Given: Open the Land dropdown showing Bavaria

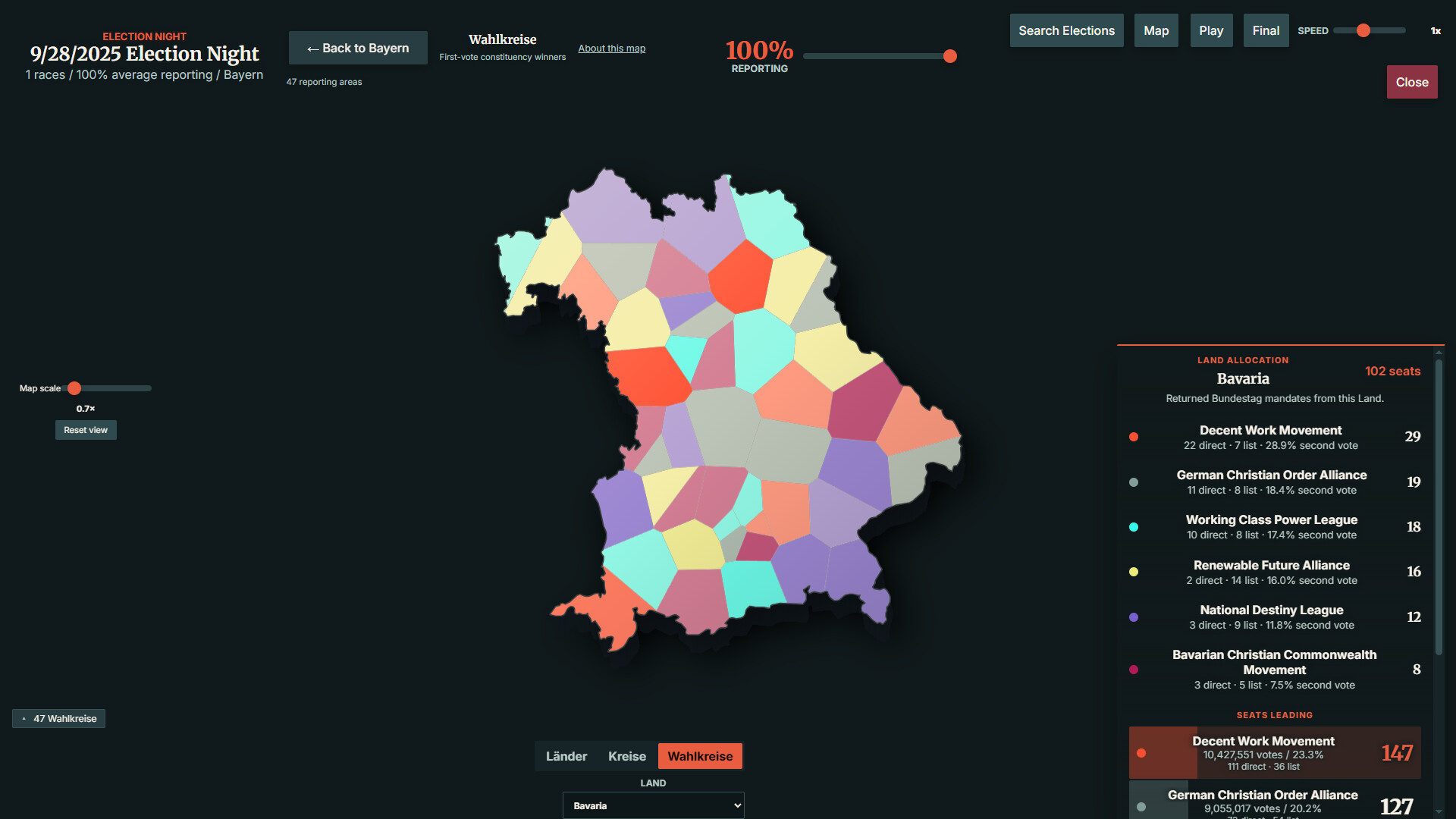Looking at the screenshot, I should [653, 805].
